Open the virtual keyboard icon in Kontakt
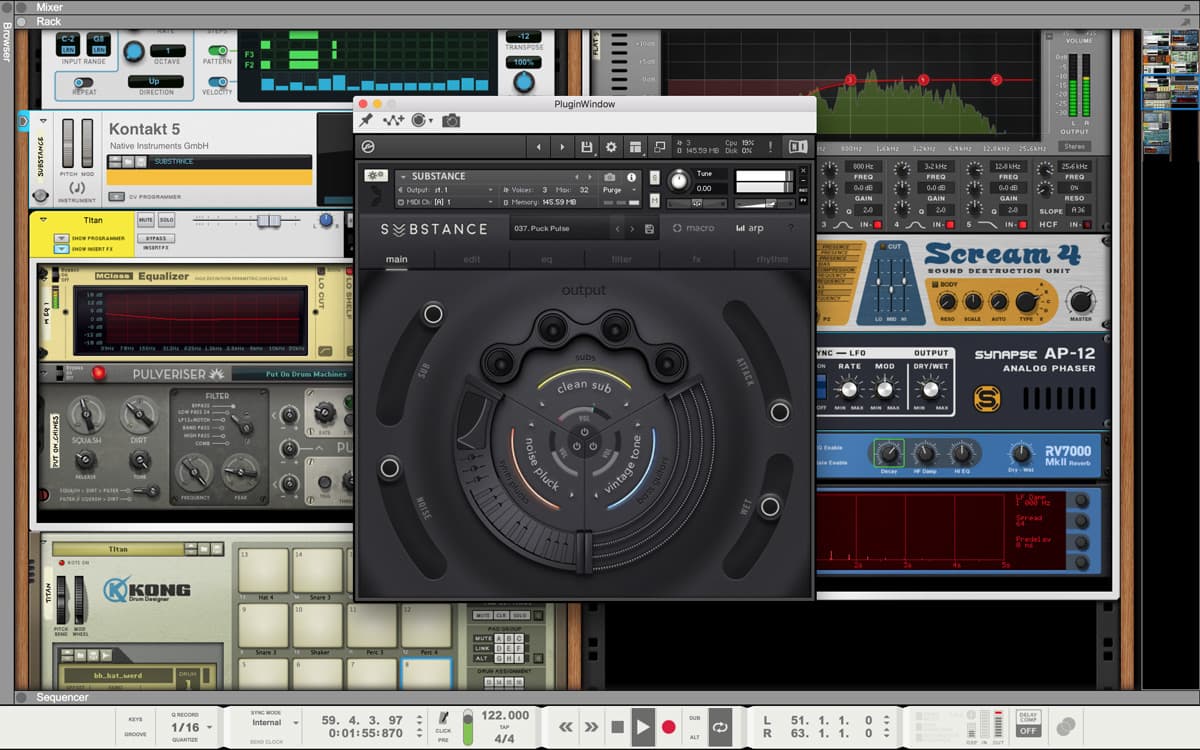 click(x=799, y=147)
